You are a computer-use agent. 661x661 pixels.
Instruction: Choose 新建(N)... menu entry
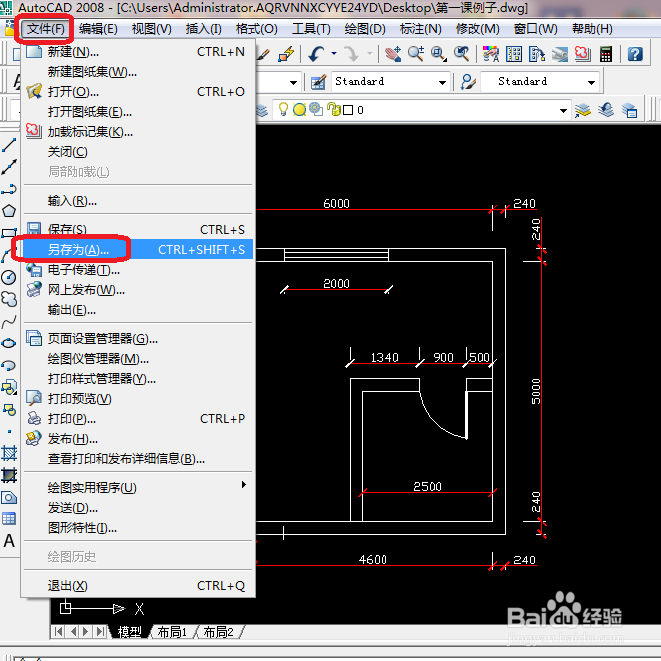tap(138, 51)
